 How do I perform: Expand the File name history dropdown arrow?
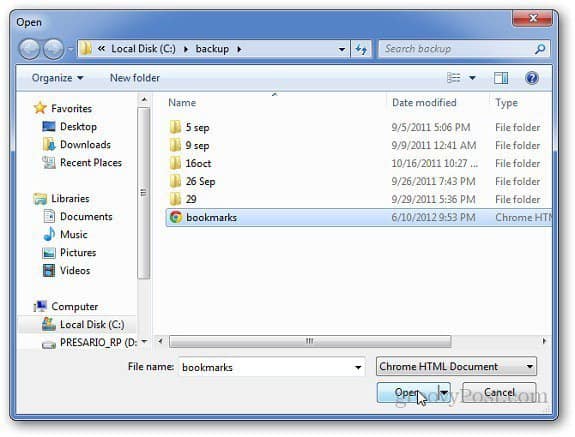pyautogui.click(x=358, y=367)
